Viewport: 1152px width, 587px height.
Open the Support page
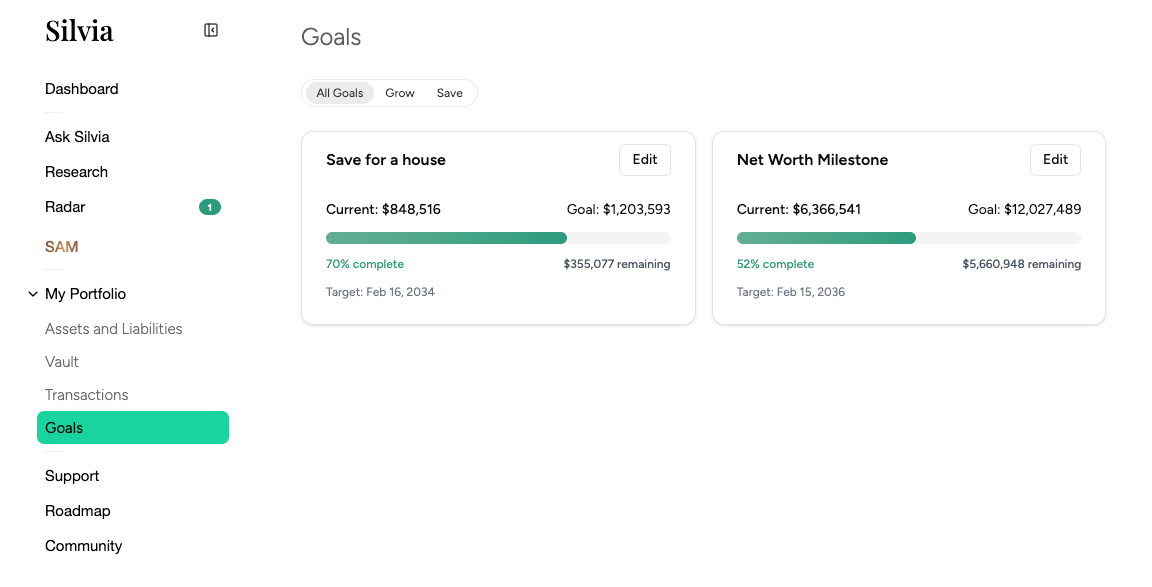(72, 476)
